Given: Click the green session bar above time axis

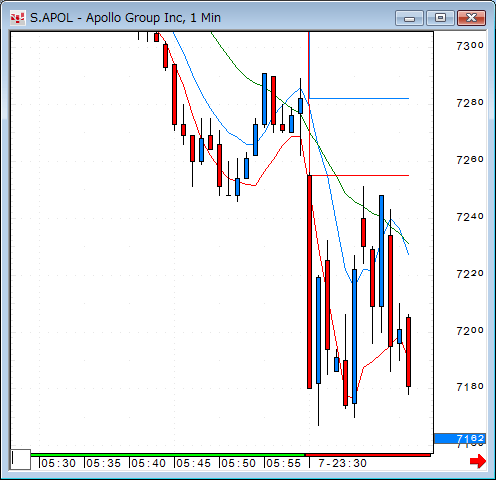Looking at the screenshot, I should [x=168, y=455].
